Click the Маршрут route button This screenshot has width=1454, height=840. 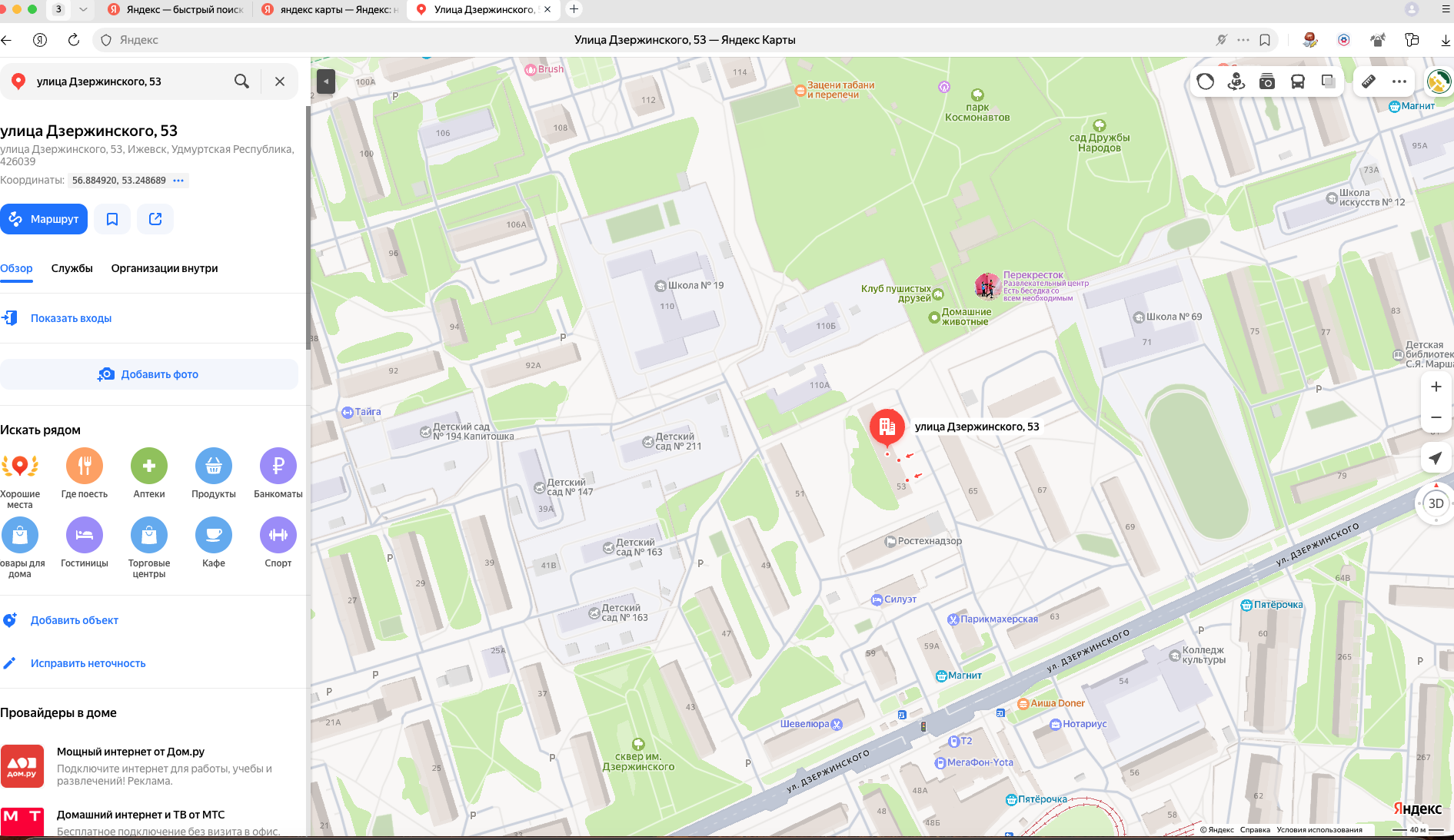(x=44, y=219)
